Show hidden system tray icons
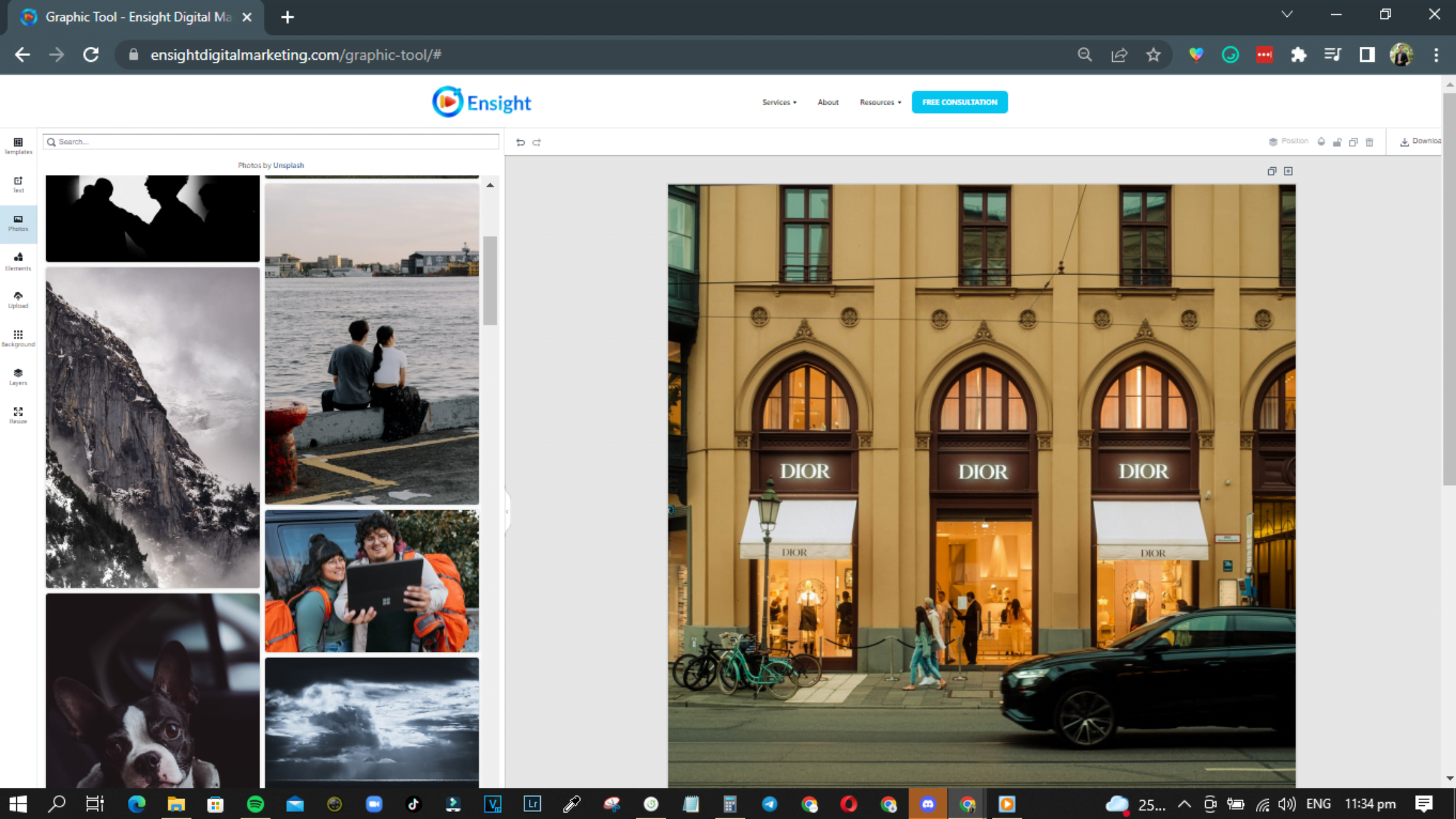This screenshot has width=1456, height=819. [1184, 804]
